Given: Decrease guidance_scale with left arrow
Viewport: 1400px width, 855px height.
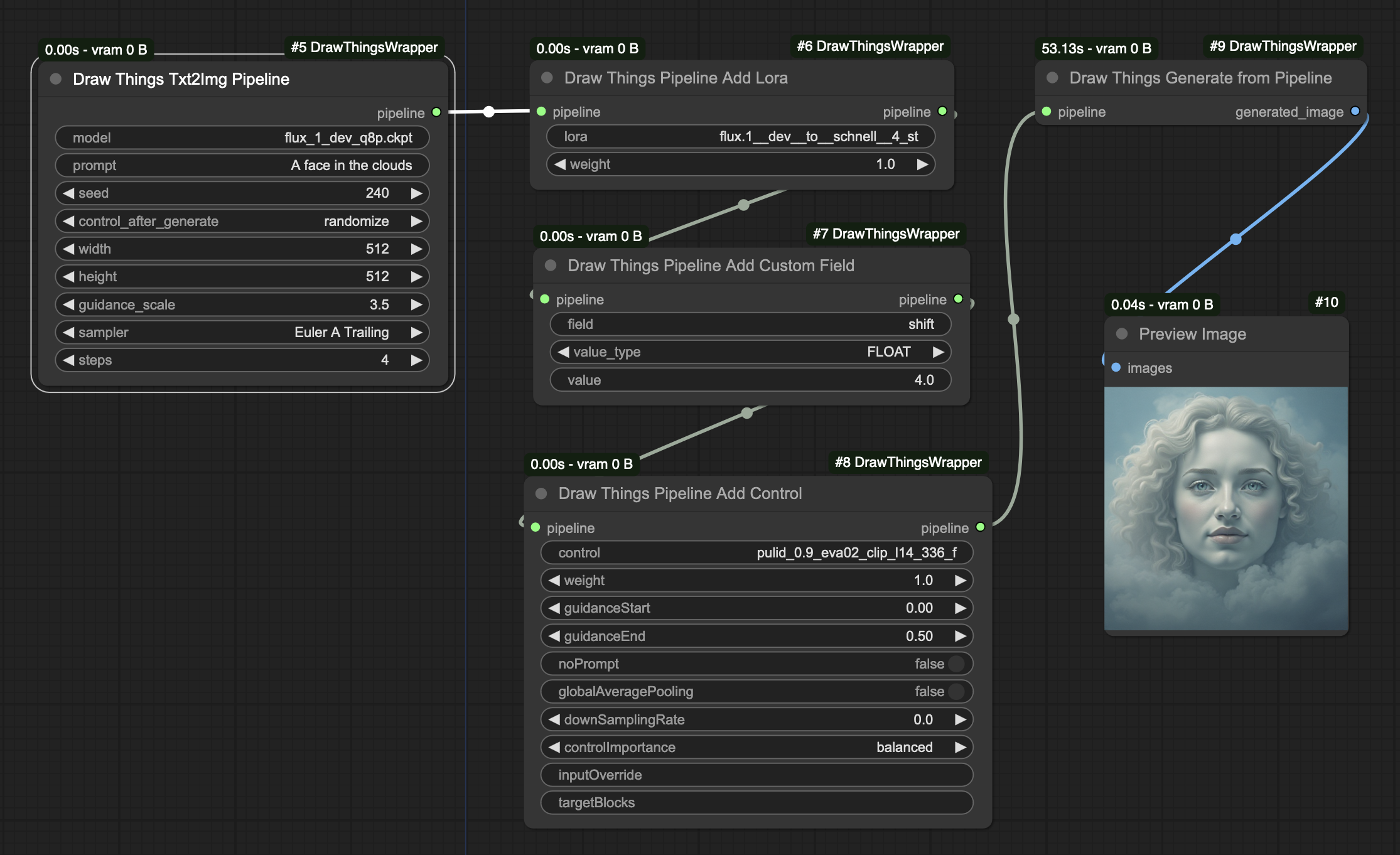Looking at the screenshot, I should tap(68, 304).
